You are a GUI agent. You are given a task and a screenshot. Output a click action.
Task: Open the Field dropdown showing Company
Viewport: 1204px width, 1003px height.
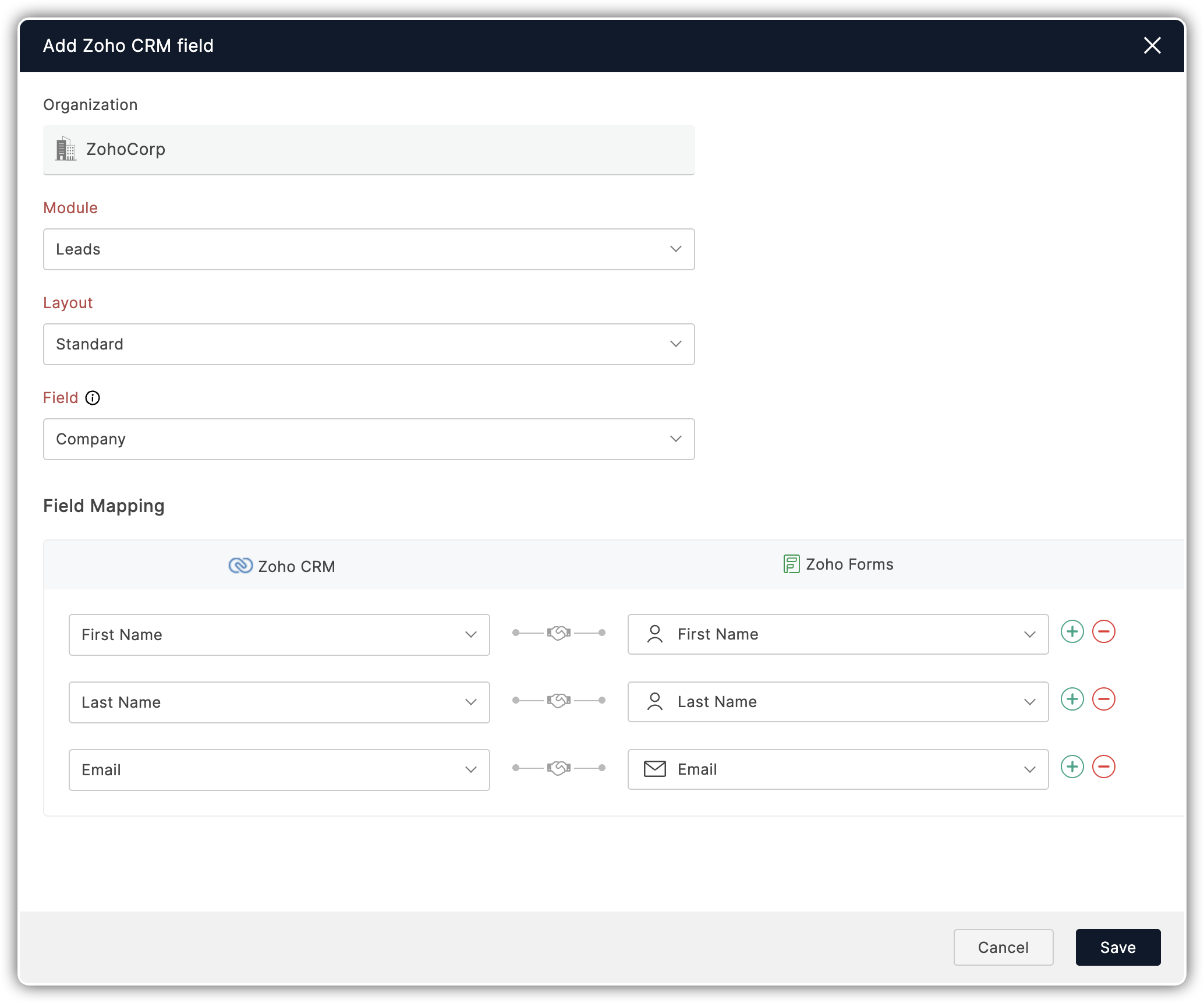pyautogui.click(x=369, y=439)
